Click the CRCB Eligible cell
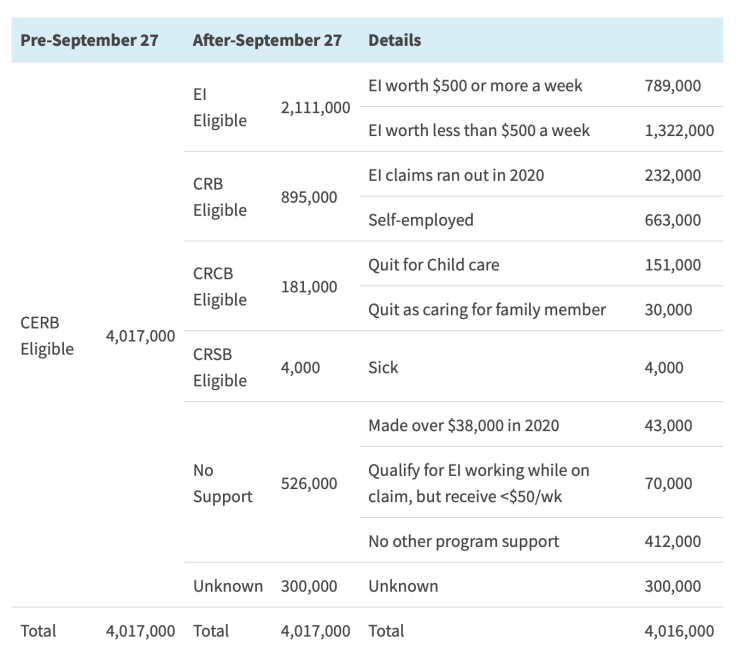 219,287
